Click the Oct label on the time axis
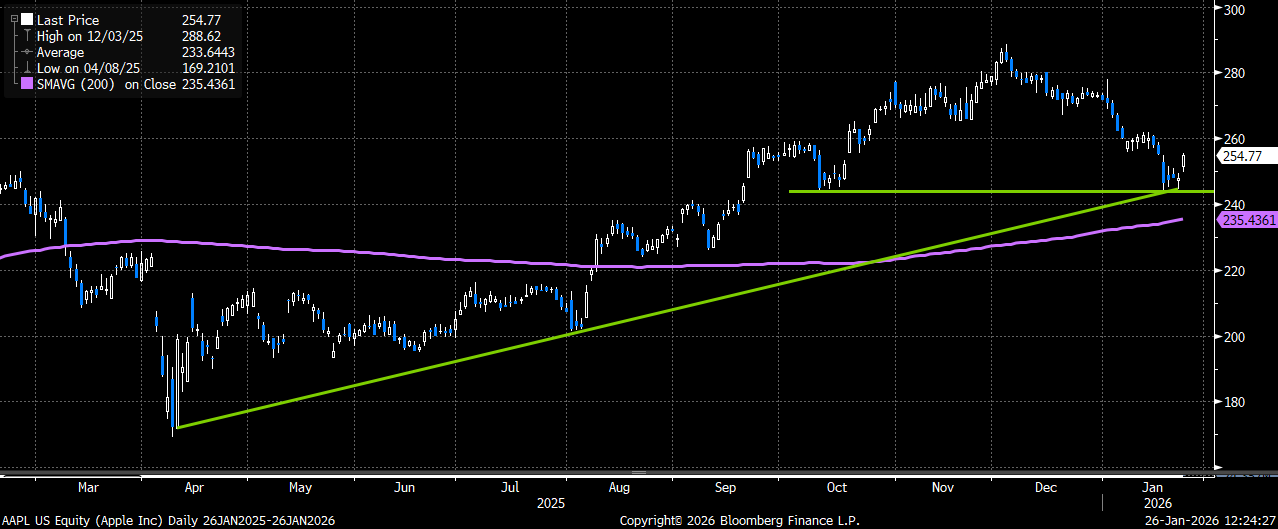Screen dimensions: 1278x529 click(836, 489)
